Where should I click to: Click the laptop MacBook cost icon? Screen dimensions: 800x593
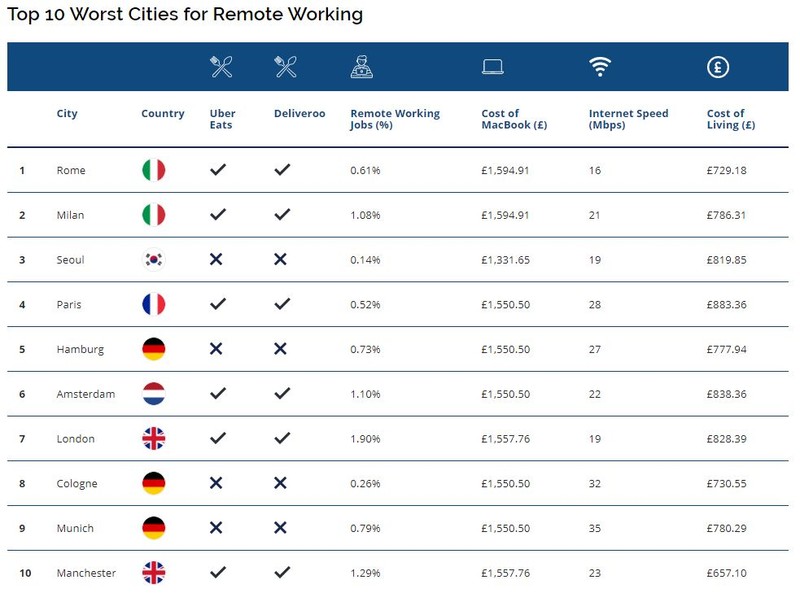pos(493,67)
